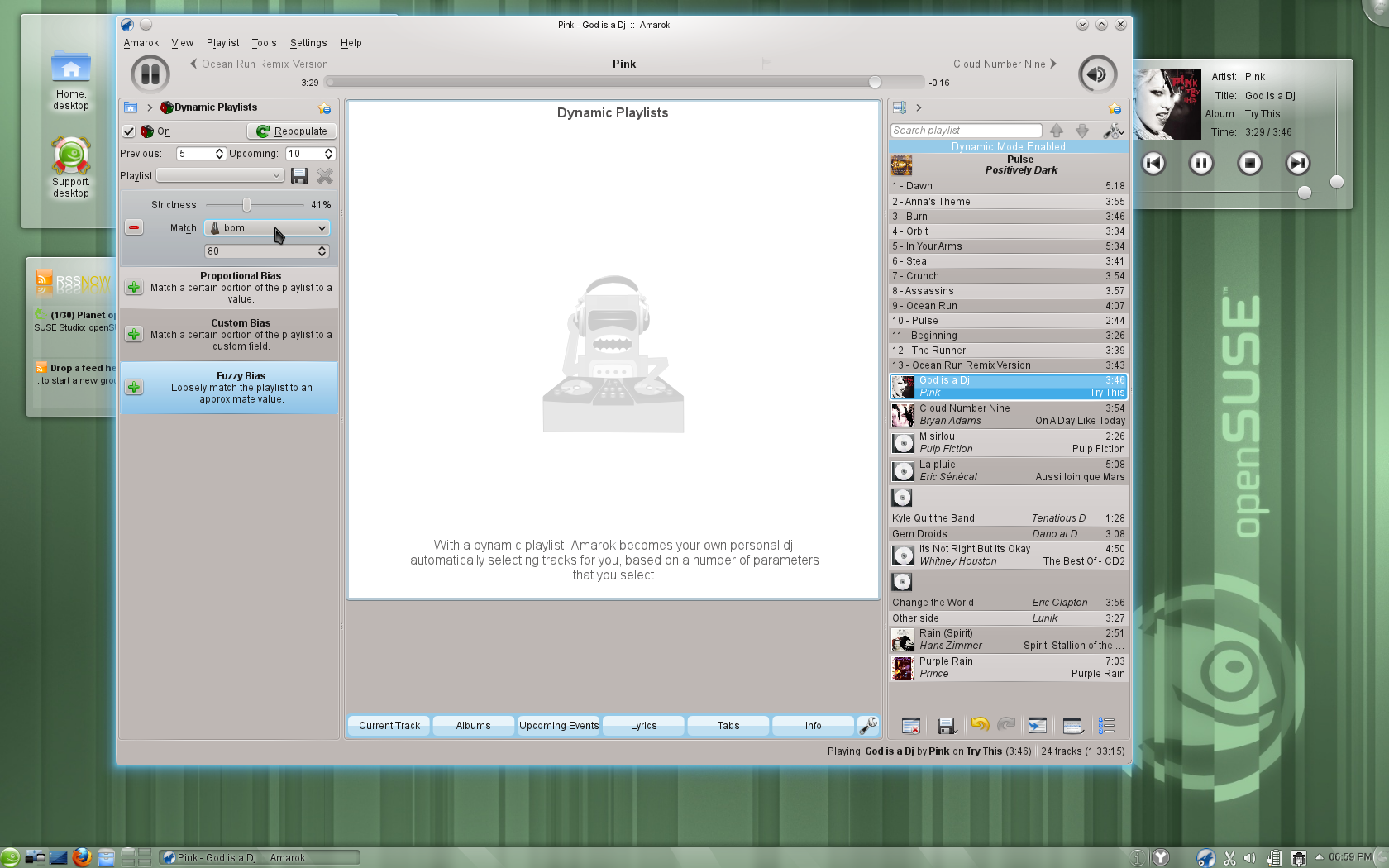The image size is (1389, 868).
Task: Add a Fuzzy Bias with its green plus
Action: pos(134,387)
